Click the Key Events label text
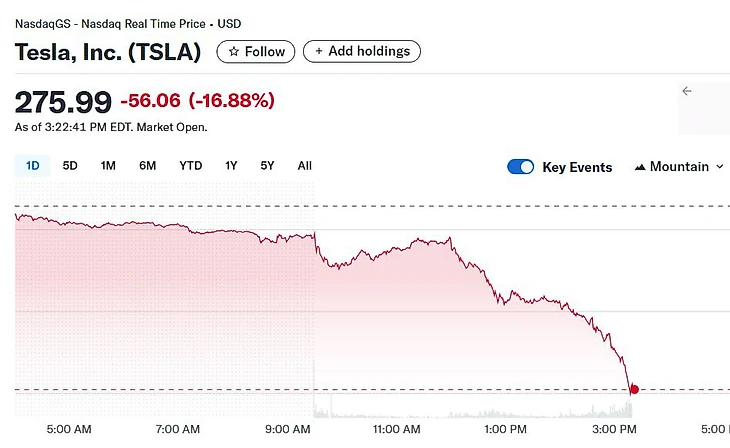The height and width of the screenshot is (448, 730). (577, 167)
